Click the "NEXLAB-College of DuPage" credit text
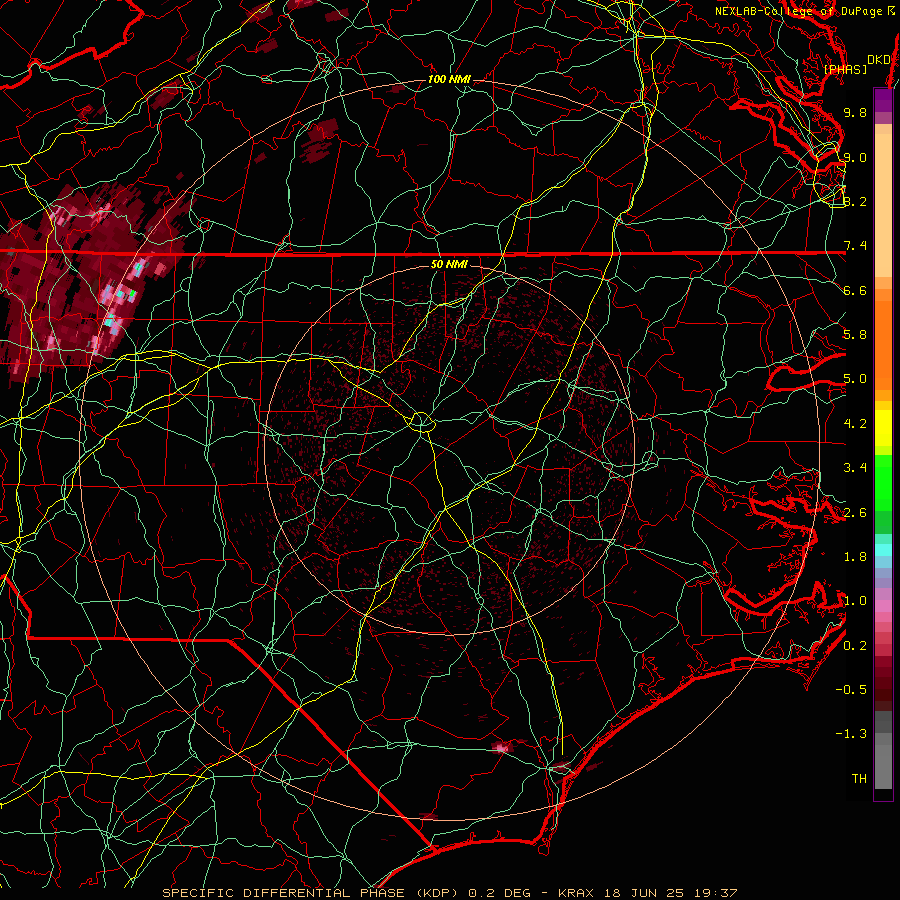900x900 pixels. click(800, 11)
